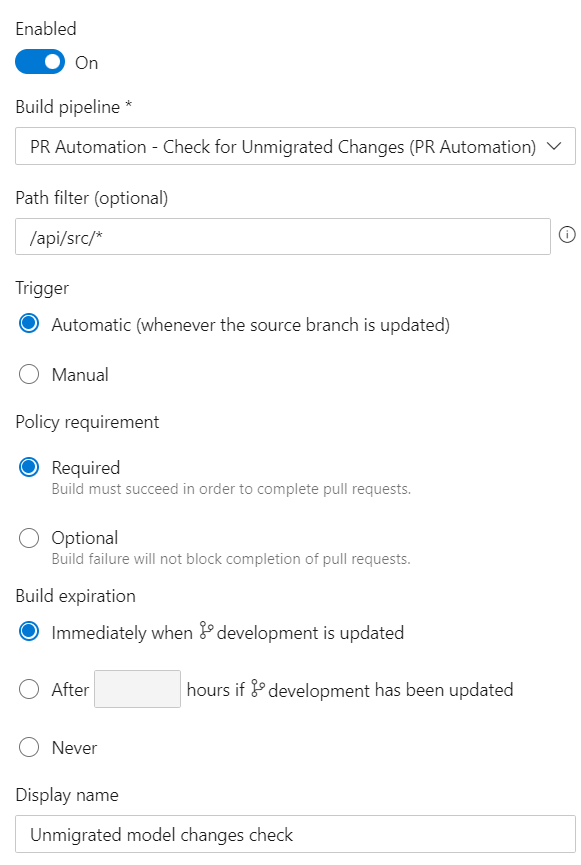Select the Automatic trigger option
This screenshot has width=581, height=865.
click(29, 323)
